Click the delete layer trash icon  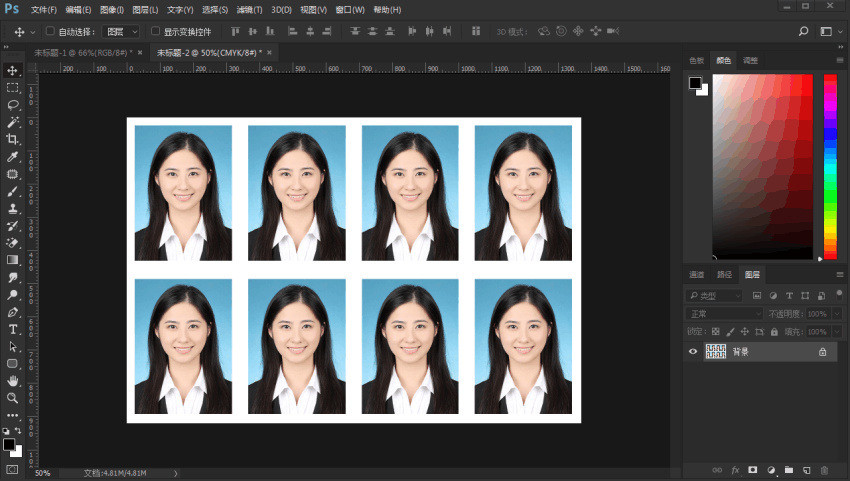click(824, 469)
